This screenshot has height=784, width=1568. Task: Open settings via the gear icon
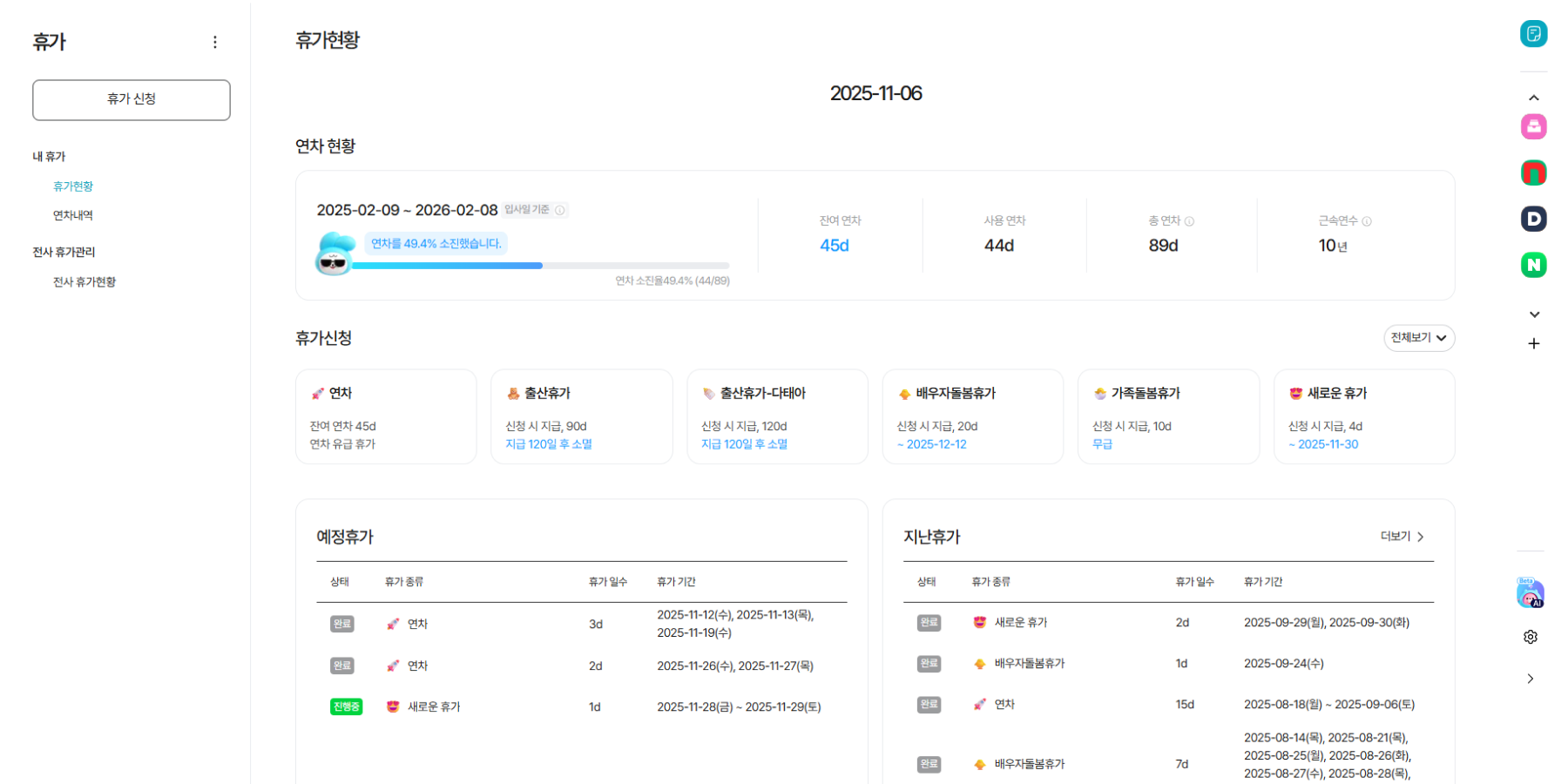(x=1531, y=637)
